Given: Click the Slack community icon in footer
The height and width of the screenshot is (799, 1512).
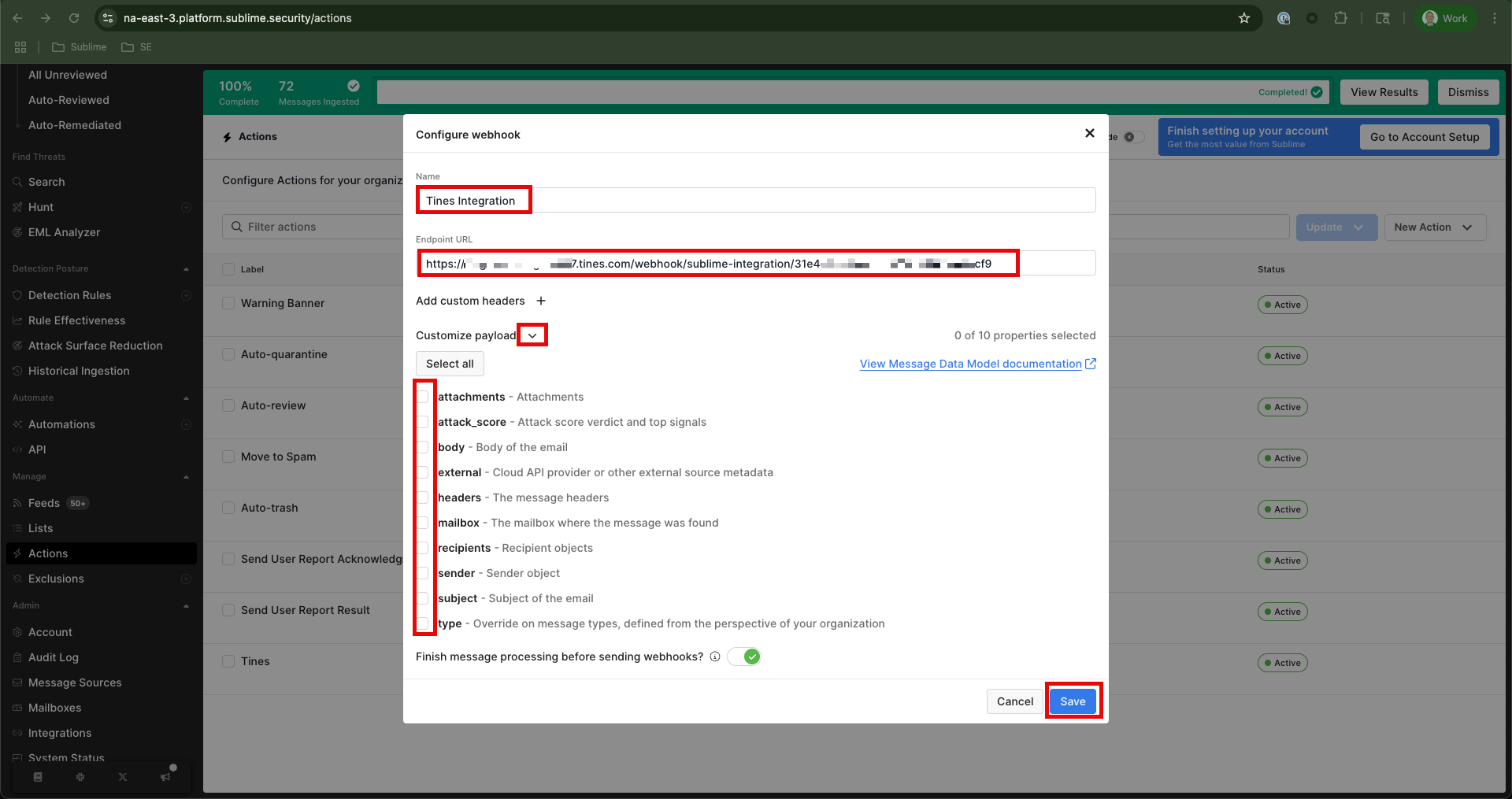Looking at the screenshot, I should [80, 777].
